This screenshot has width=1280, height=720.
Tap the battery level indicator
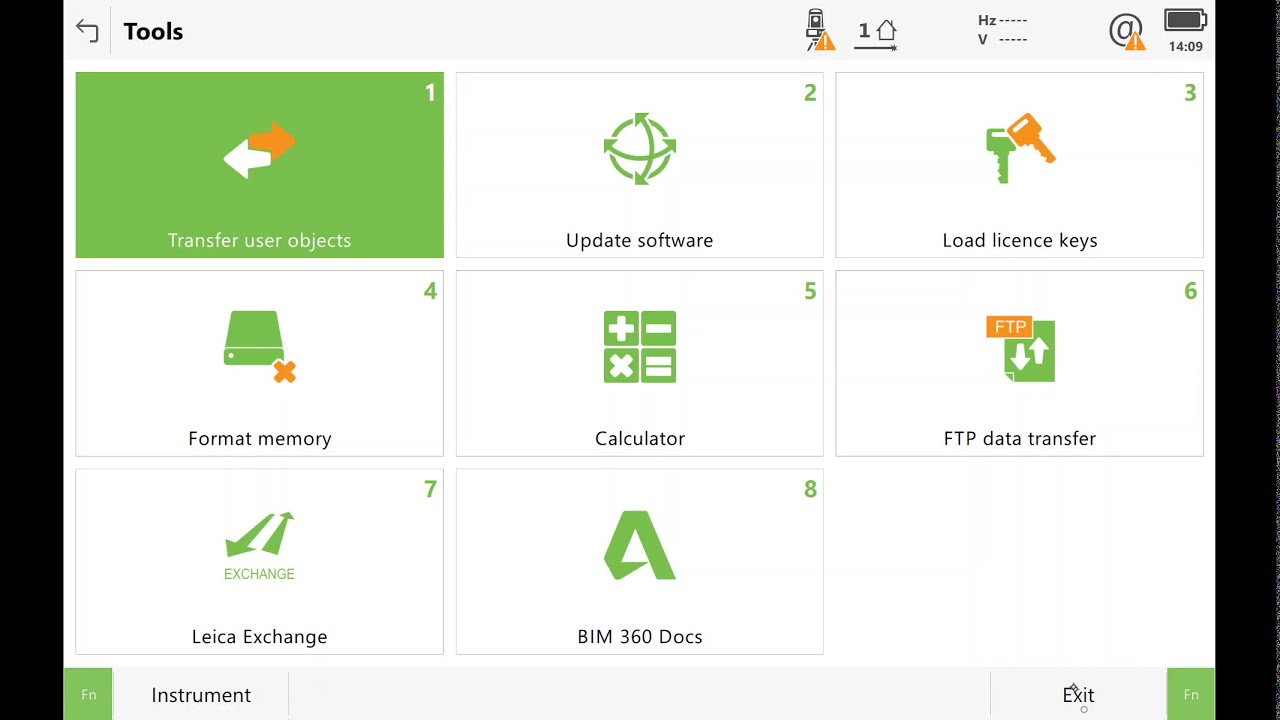tap(1186, 21)
